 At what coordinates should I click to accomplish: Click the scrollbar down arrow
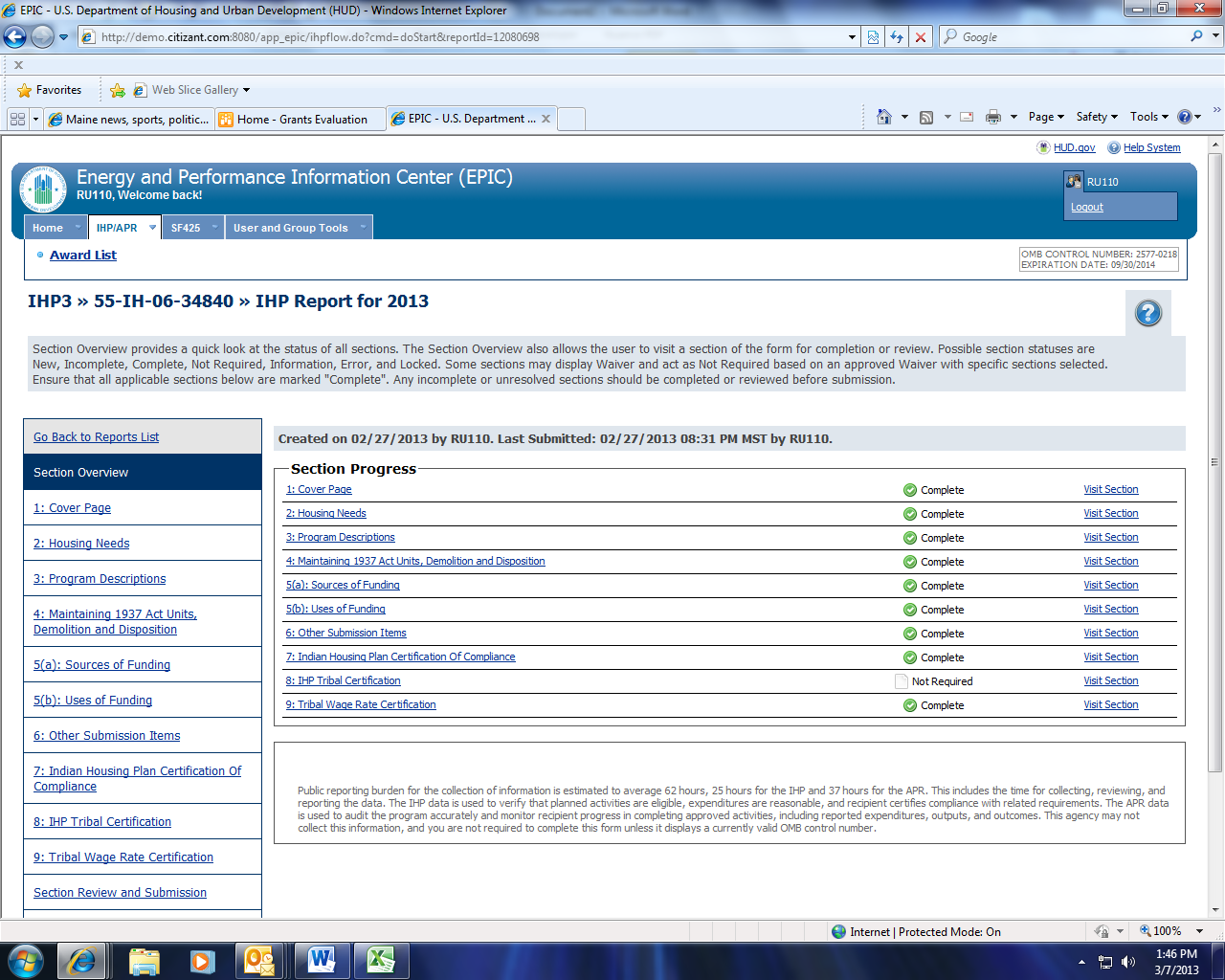(1215, 909)
